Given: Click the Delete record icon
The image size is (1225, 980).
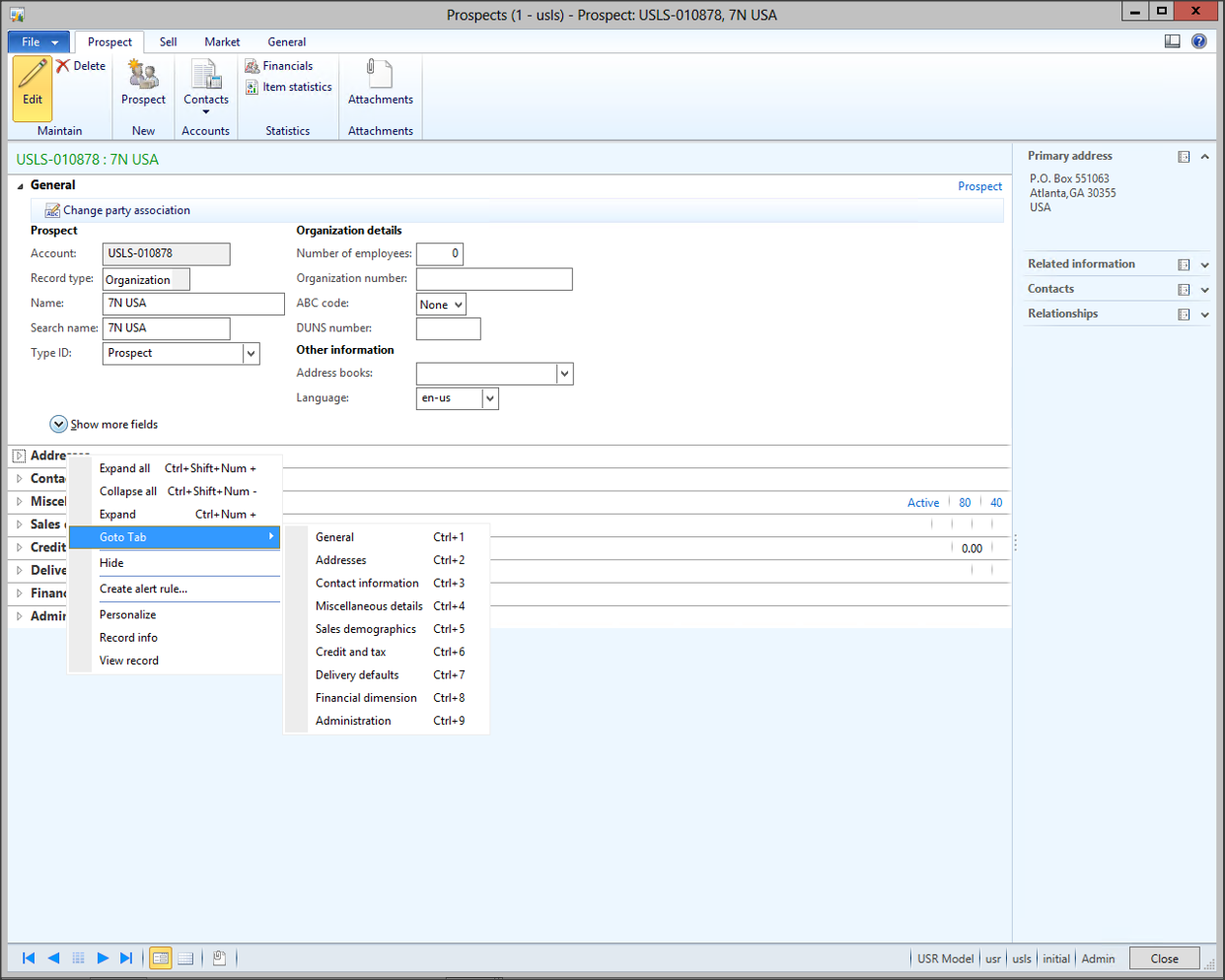Looking at the screenshot, I should click(64, 66).
